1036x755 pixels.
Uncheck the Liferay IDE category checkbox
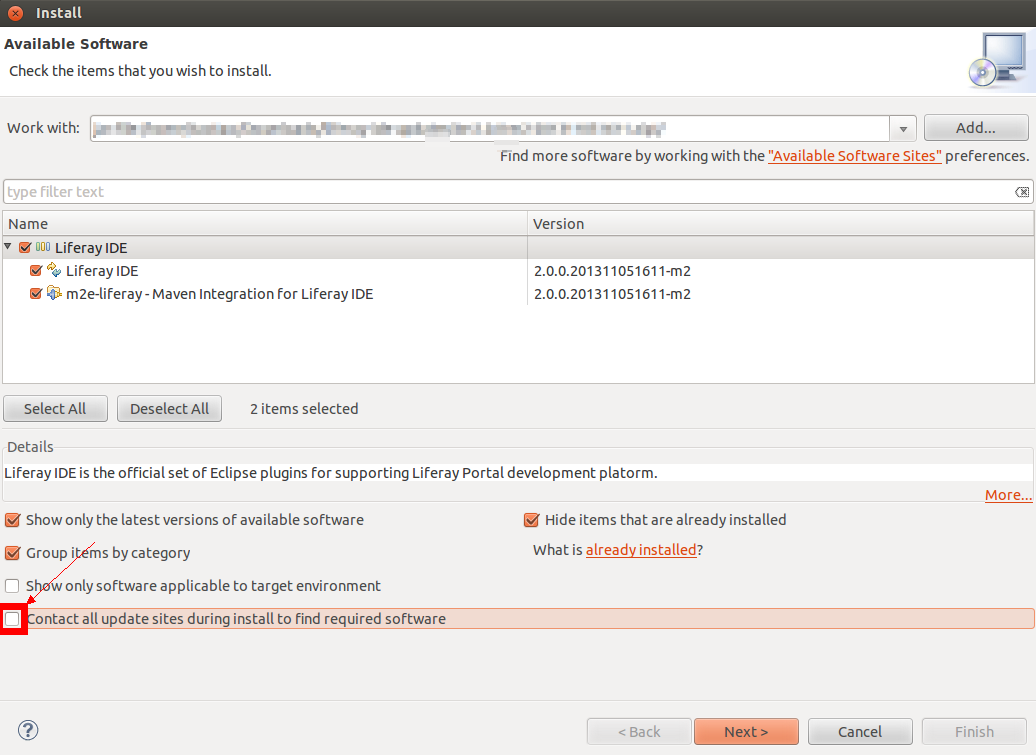(x=25, y=248)
